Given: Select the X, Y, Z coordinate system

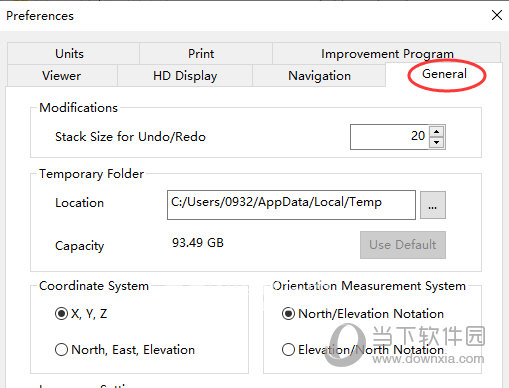Looking at the screenshot, I should click(81, 314).
